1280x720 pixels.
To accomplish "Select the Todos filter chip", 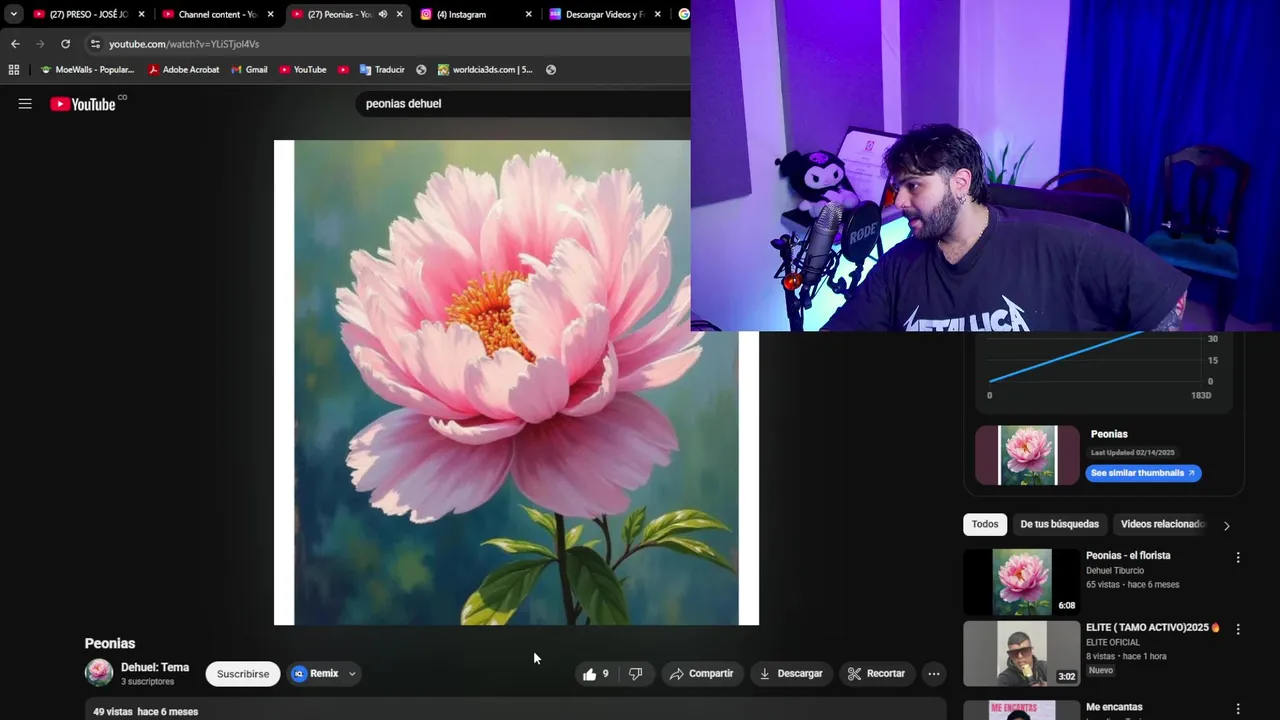I will point(985,524).
